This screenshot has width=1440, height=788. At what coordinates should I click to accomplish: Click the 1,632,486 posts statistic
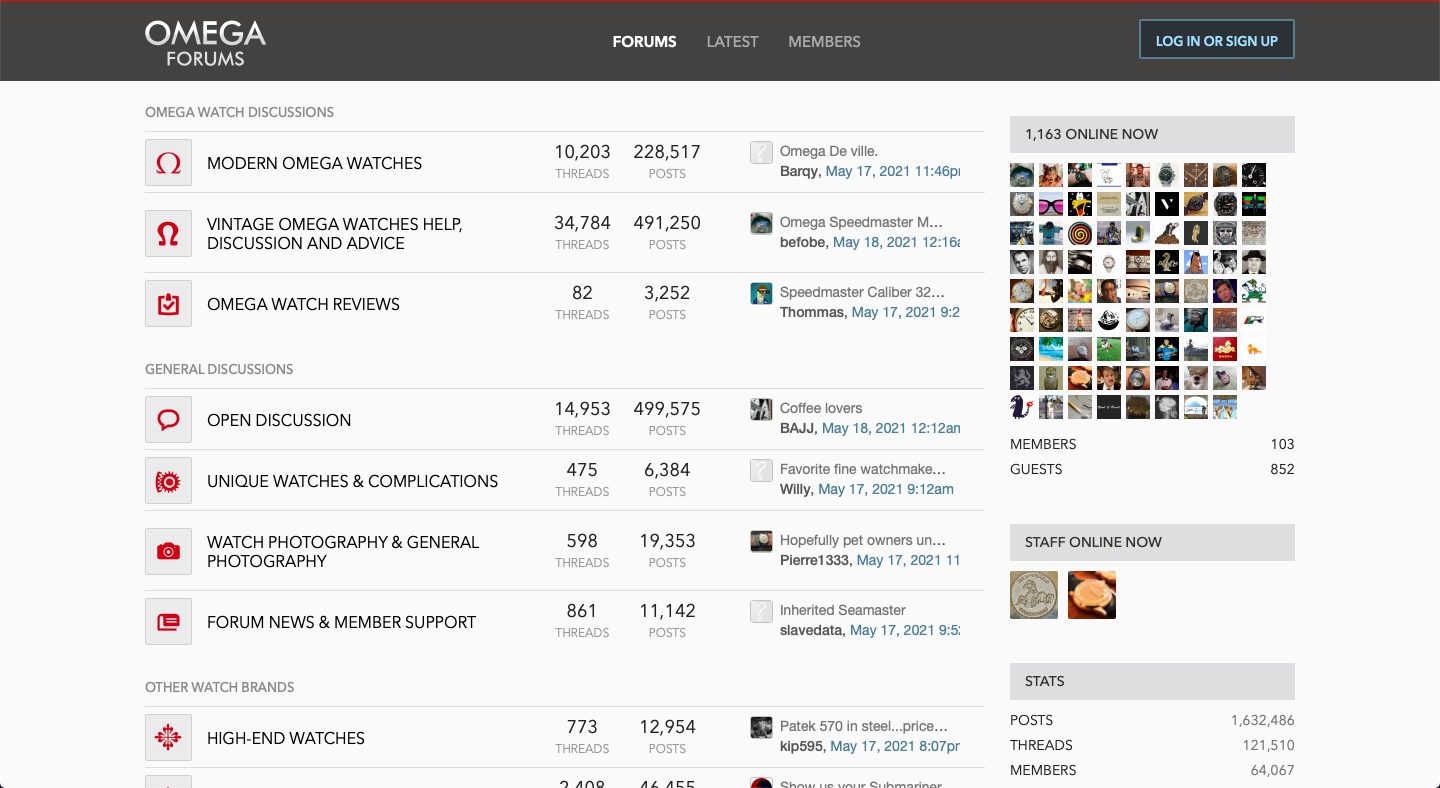pos(1263,720)
